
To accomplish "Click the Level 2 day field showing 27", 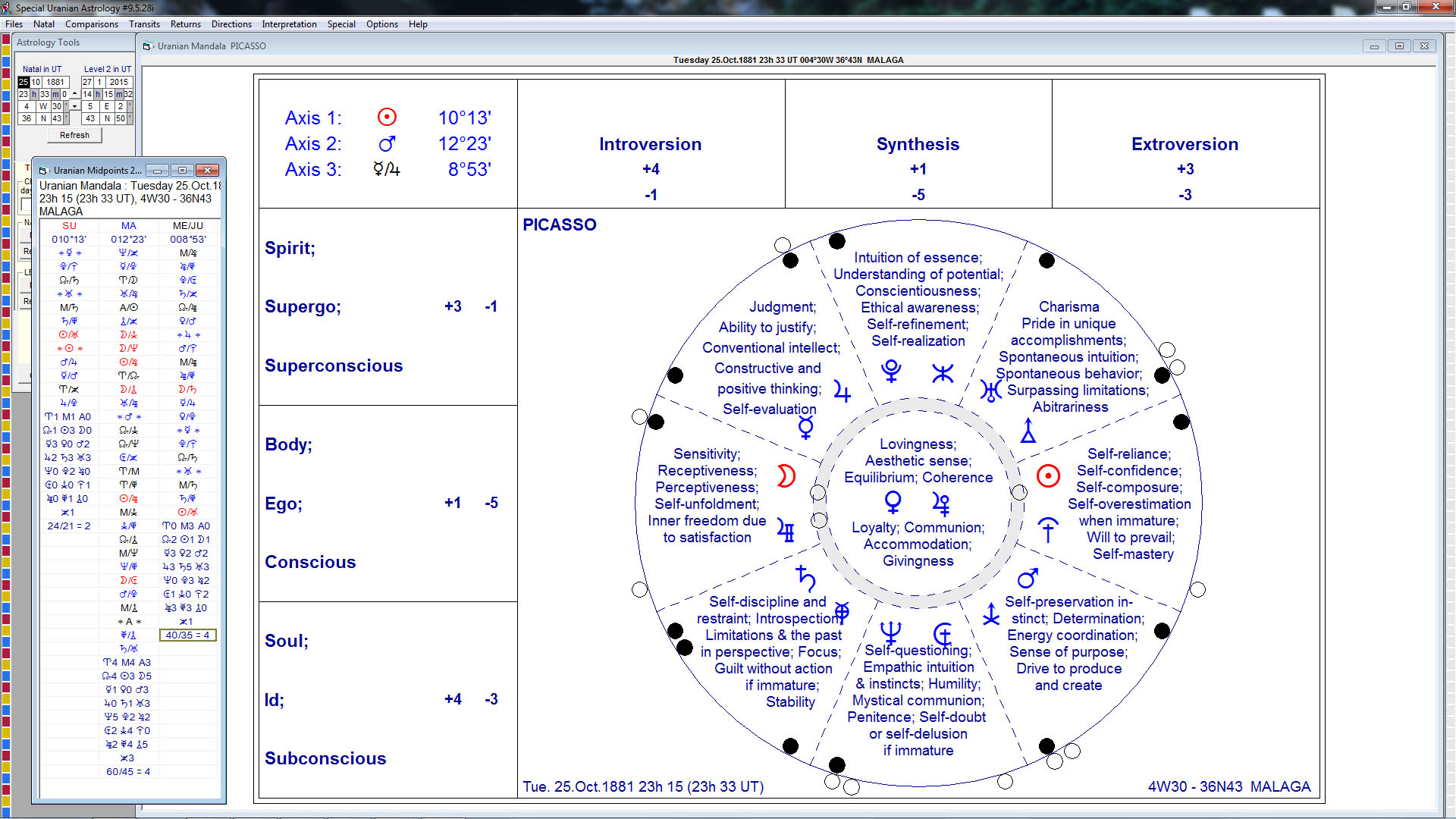I will tap(87, 82).
